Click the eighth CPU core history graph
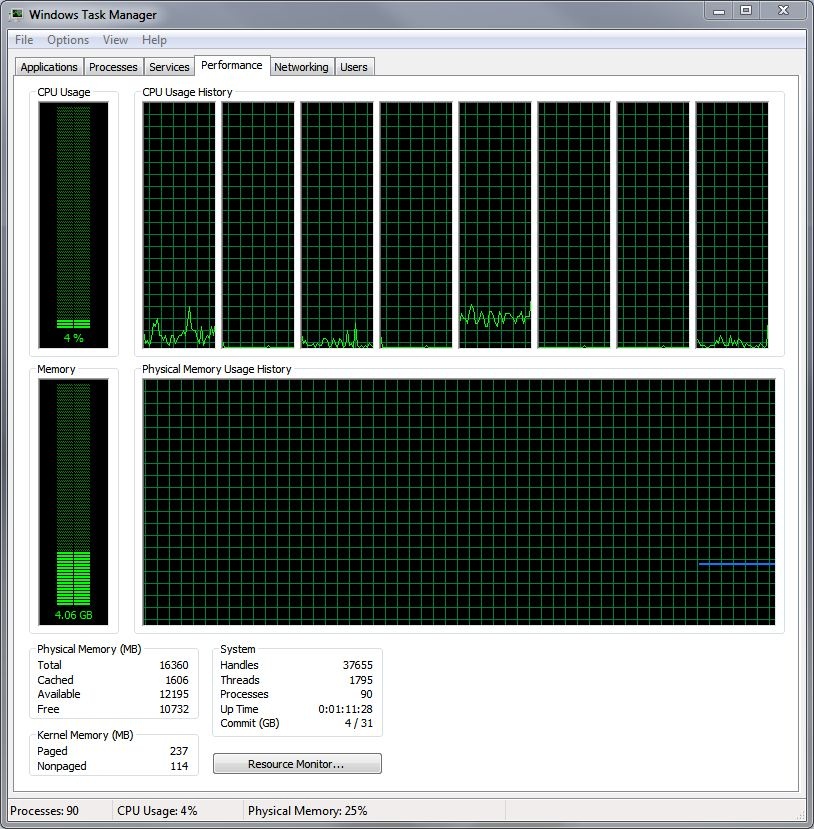 [732, 225]
